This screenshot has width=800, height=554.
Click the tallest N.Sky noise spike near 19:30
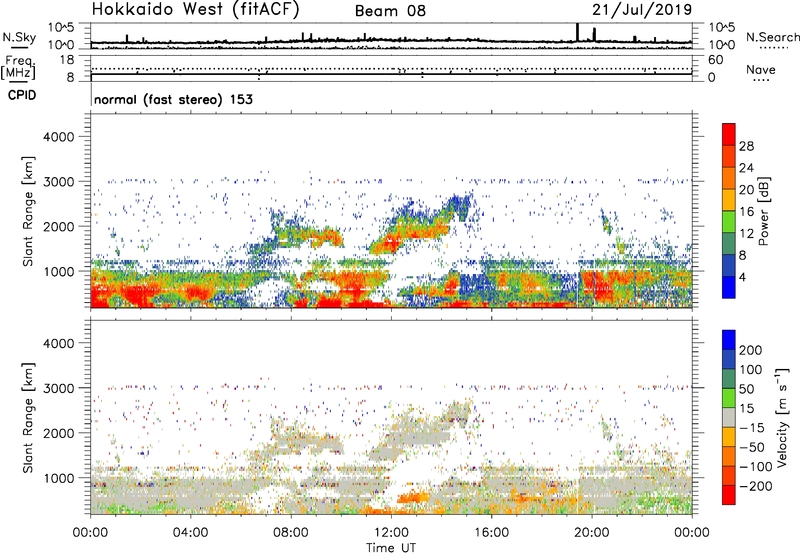tap(578, 32)
